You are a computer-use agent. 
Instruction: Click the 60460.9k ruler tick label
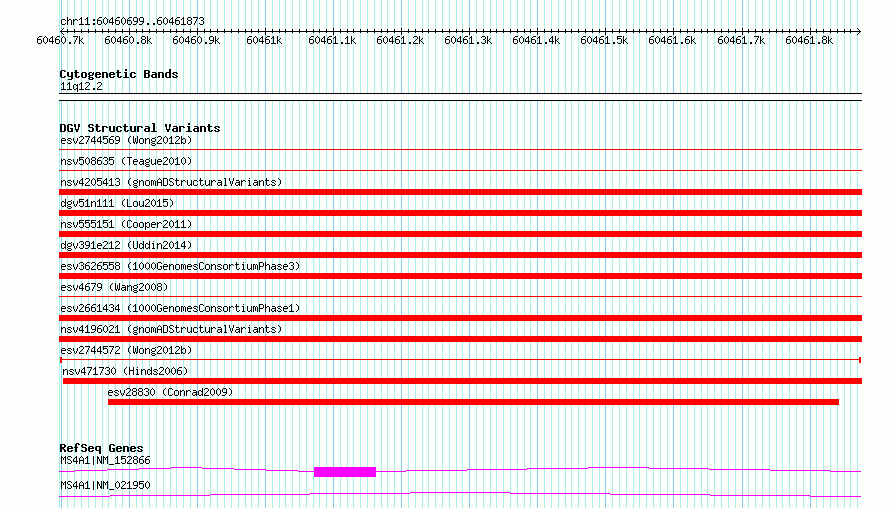click(196, 40)
